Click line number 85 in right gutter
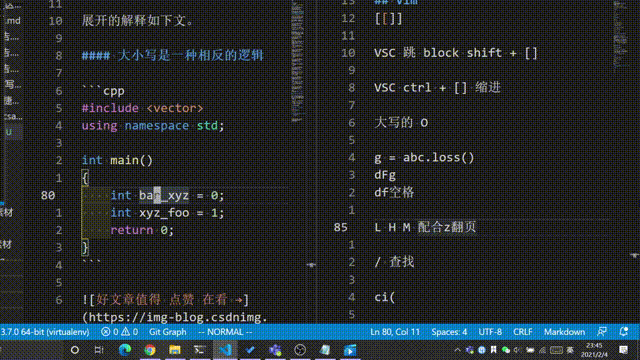 point(340,227)
